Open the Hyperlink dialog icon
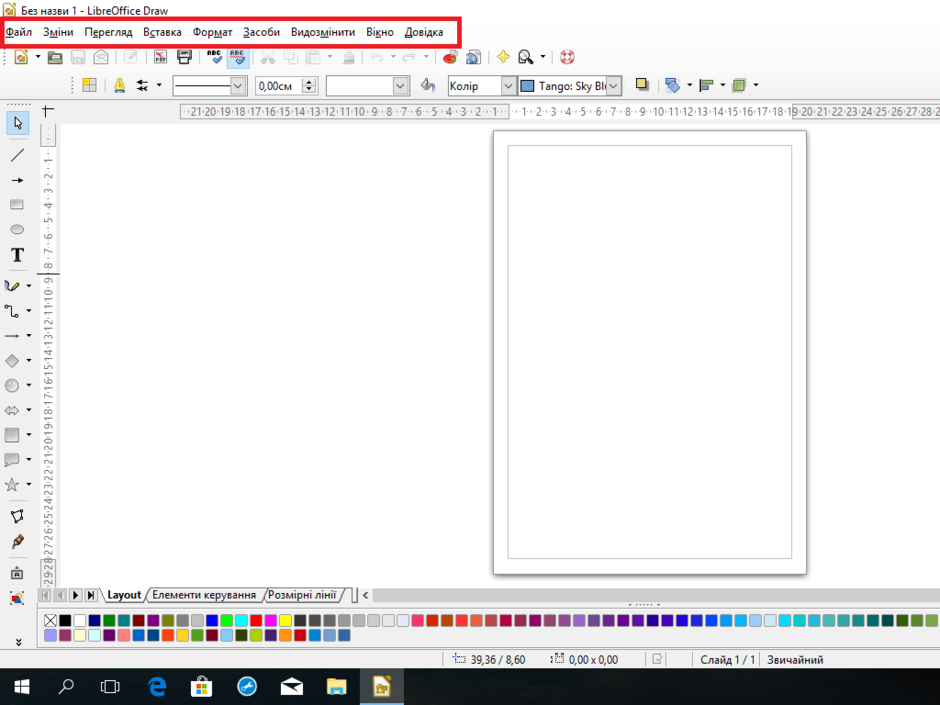The width and height of the screenshot is (940, 705). [473, 58]
